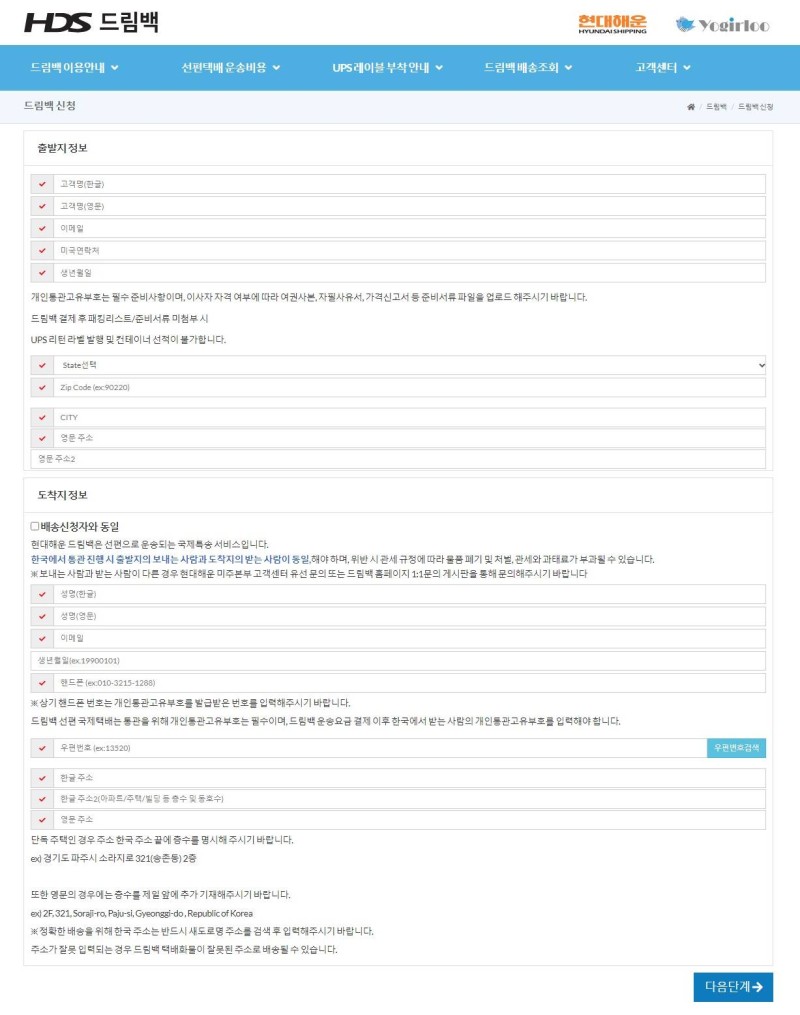Focus the 한글 주소 input field
The height and width of the screenshot is (1015, 800).
point(410,777)
